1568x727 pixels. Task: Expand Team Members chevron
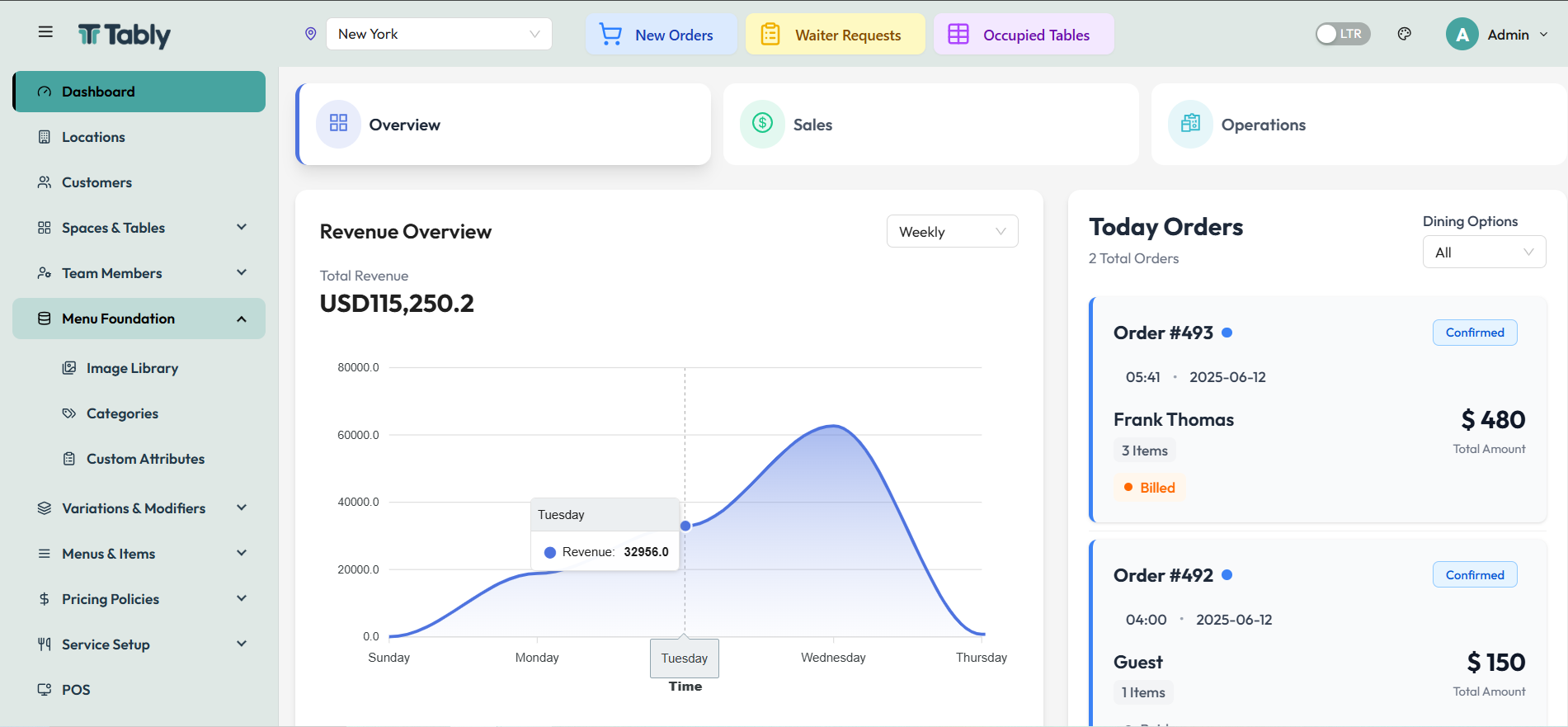click(x=242, y=272)
